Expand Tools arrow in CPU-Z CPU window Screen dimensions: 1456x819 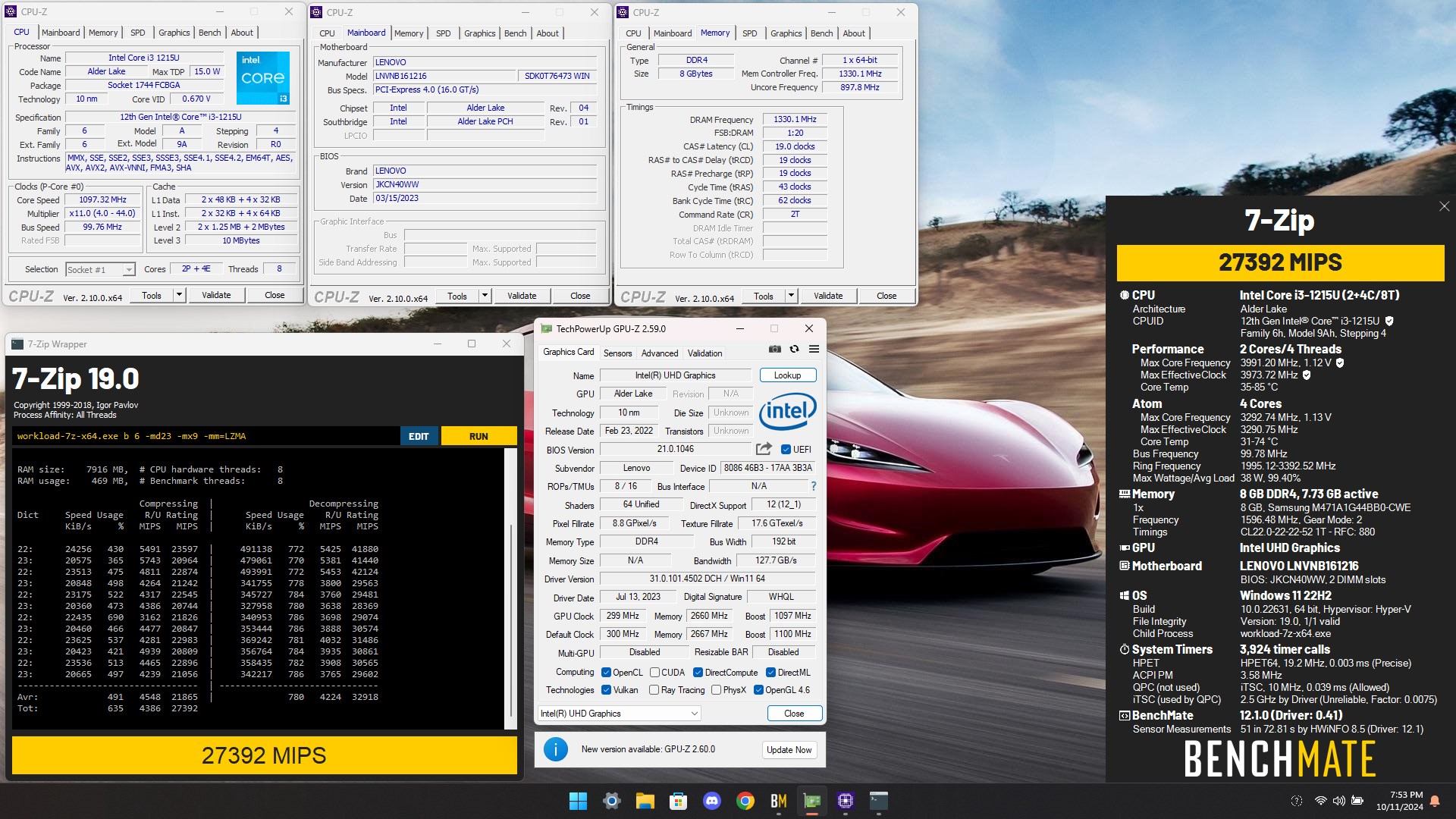(179, 295)
